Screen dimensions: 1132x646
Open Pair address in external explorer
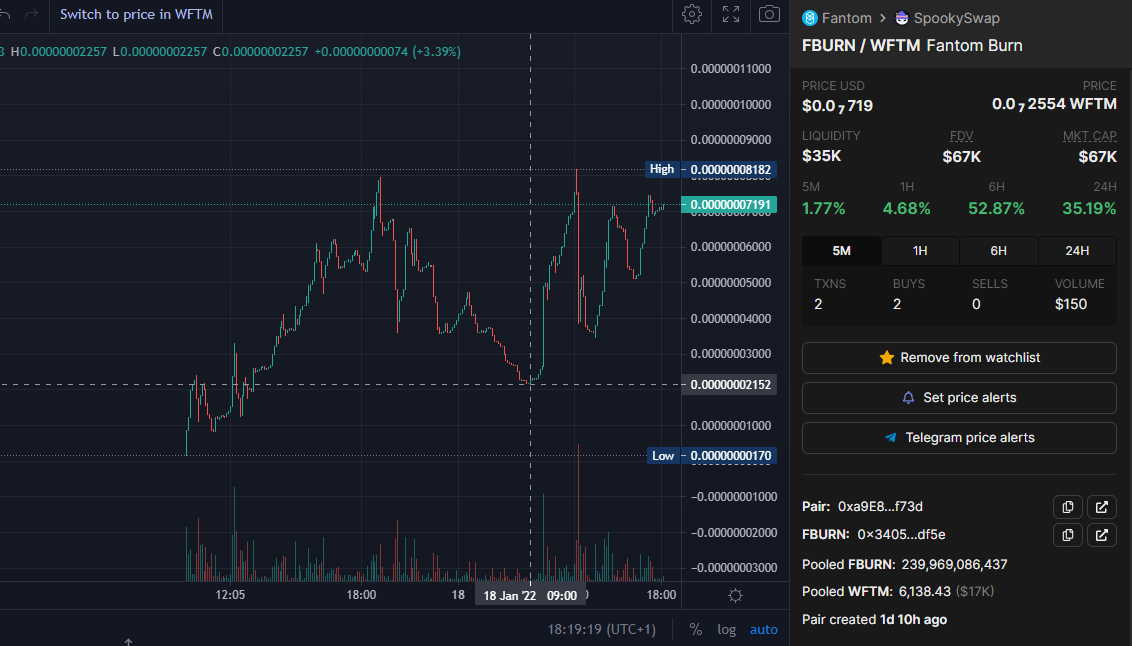[x=1102, y=507]
